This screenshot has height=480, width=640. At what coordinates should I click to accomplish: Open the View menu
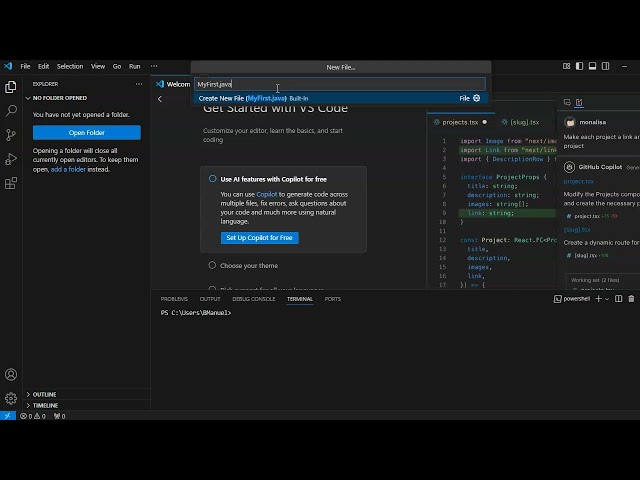98,66
